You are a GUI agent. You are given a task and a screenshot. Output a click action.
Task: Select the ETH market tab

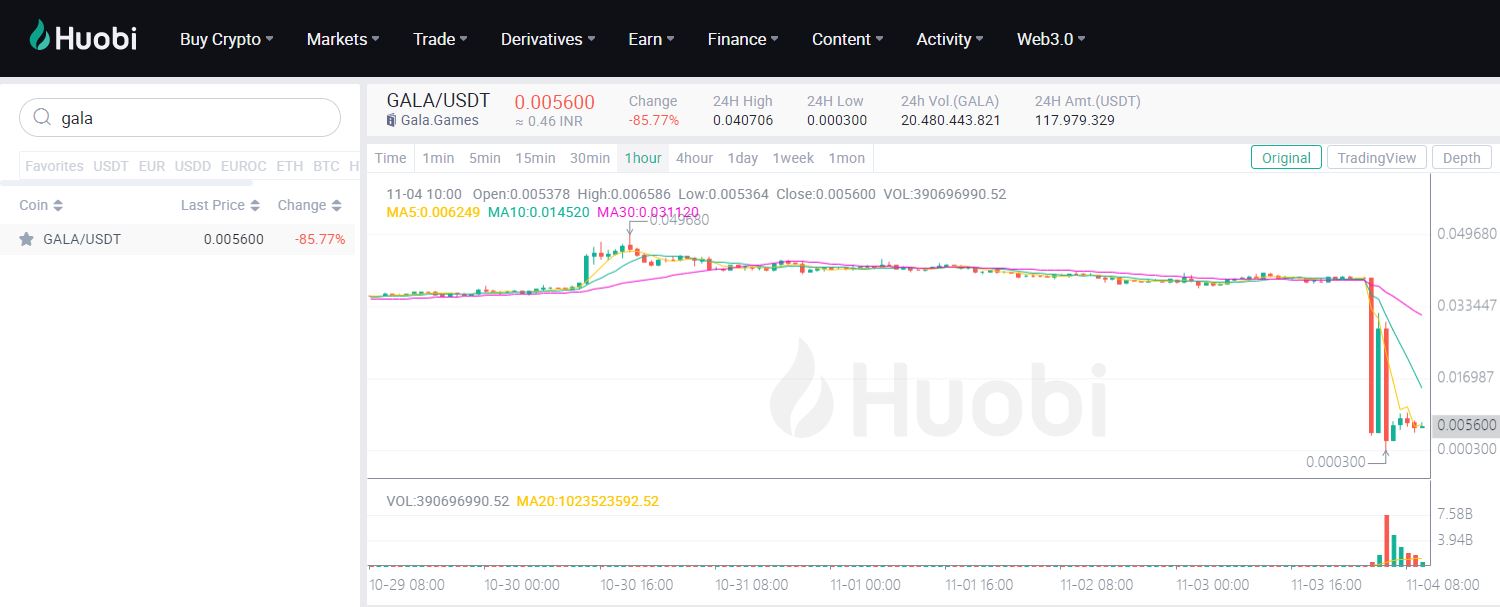(290, 166)
